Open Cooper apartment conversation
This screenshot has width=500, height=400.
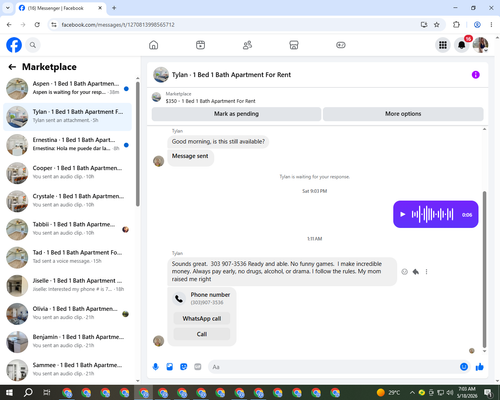tap(67, 173)
